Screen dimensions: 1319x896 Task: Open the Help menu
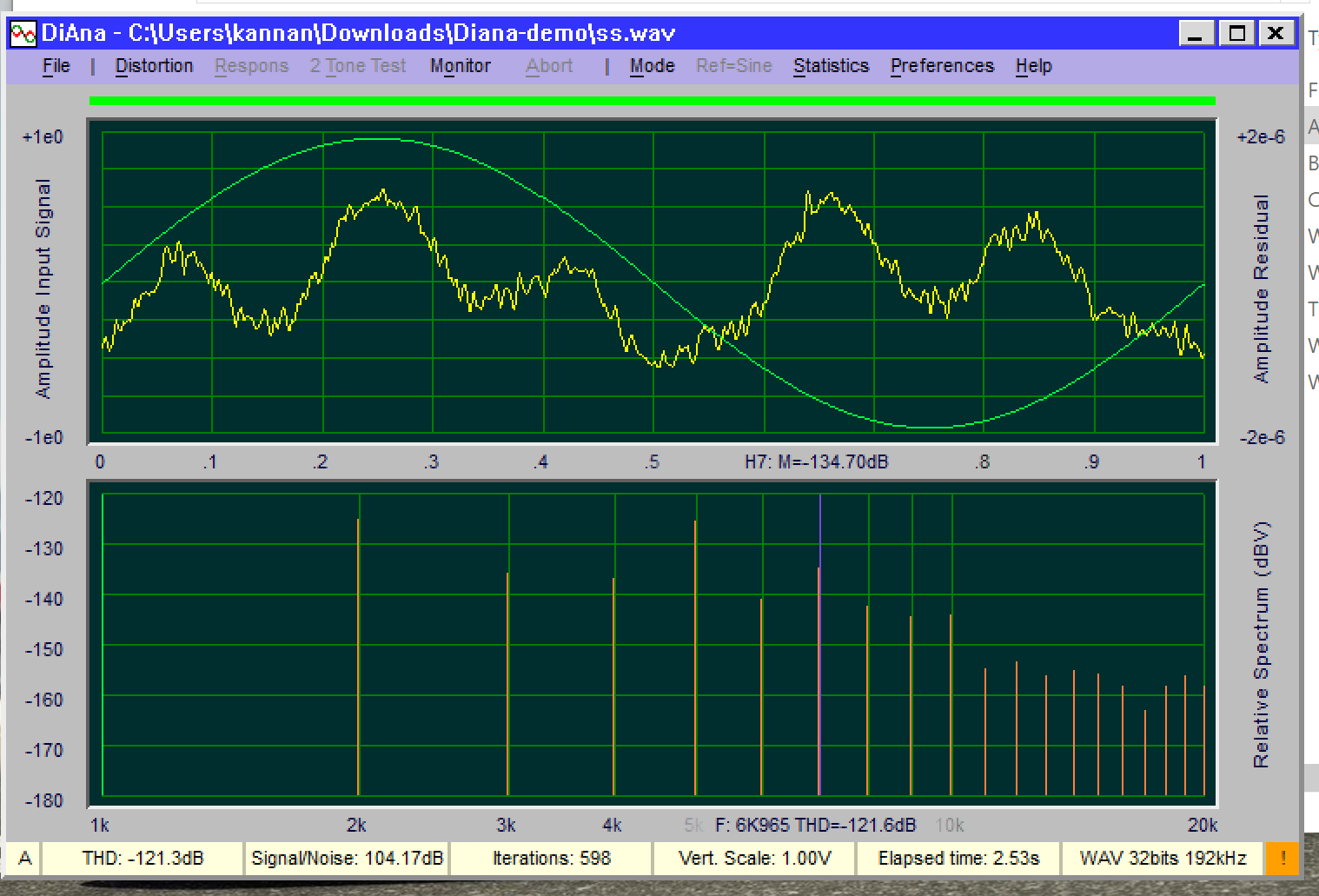pos(1033,66)
